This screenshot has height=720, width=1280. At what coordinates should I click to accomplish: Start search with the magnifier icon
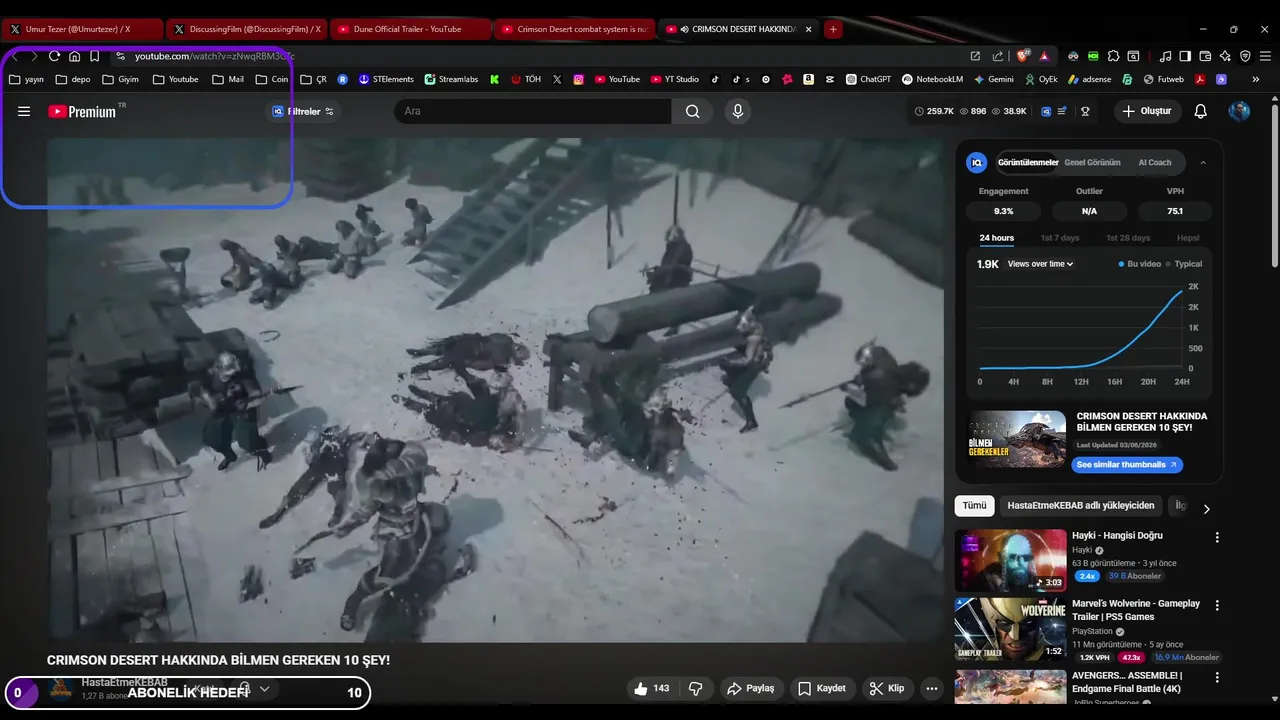[x=693, y=111]
